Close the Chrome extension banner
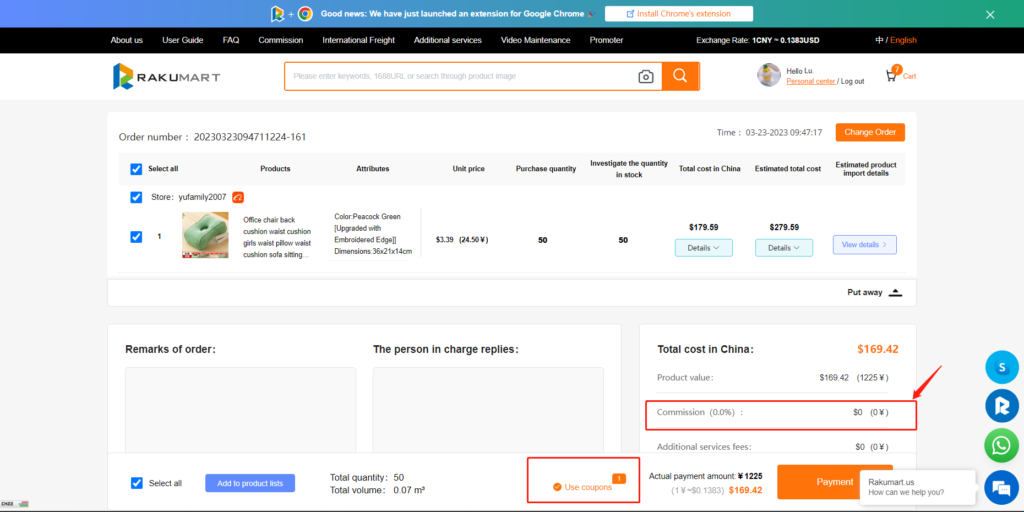 pos(990,14)
